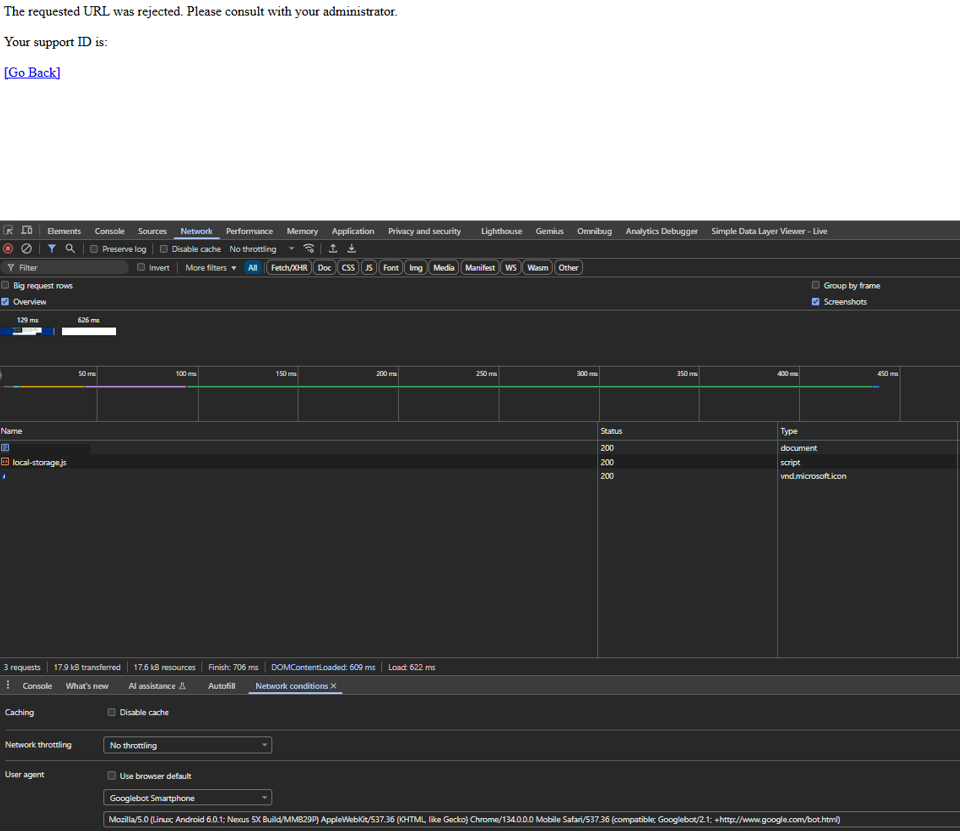Open Privacy and security tab

tap(424, 231)
